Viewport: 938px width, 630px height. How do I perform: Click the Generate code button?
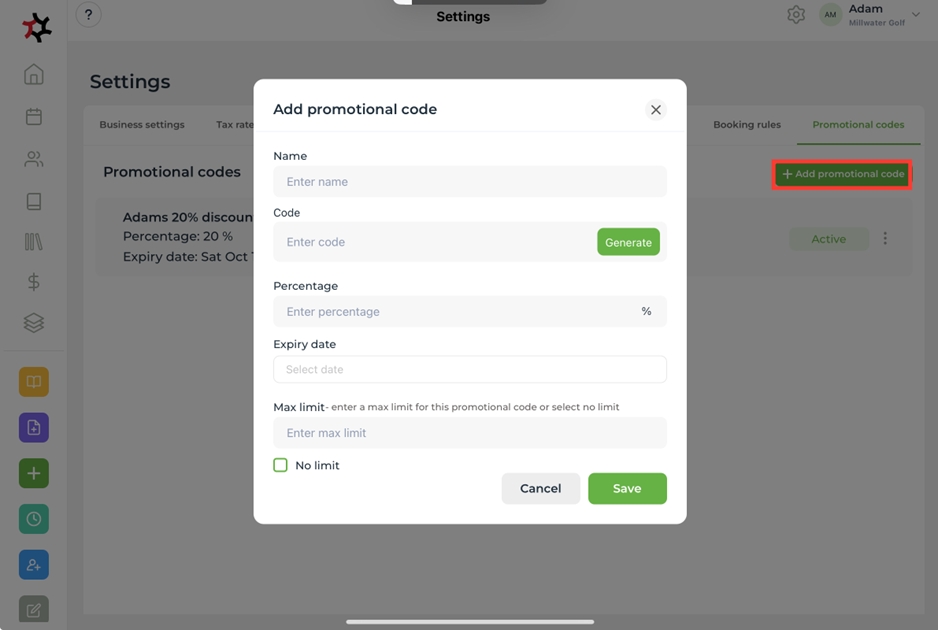628,242
